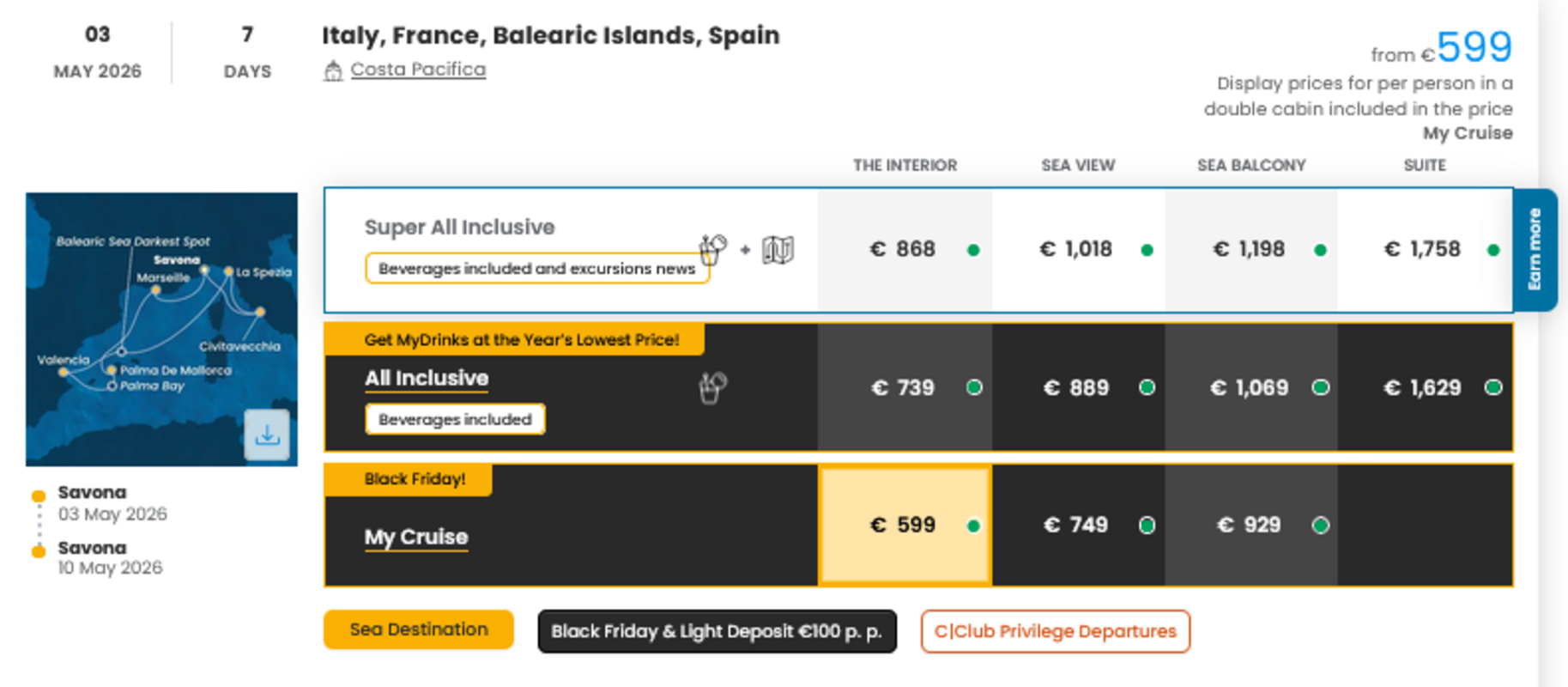Click the Beverages included and excursions news tag
The height and width of the screenshot is (687, 1568).
tap(536, 269)
